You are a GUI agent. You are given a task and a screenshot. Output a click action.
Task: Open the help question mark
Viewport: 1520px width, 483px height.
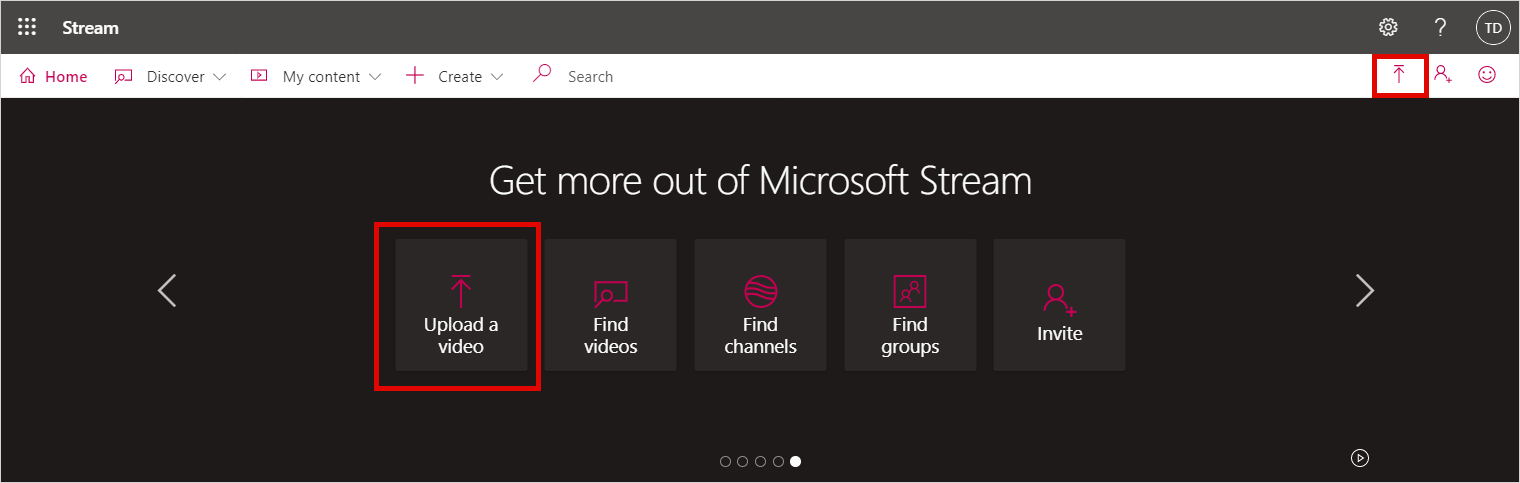pos(1440,27)
